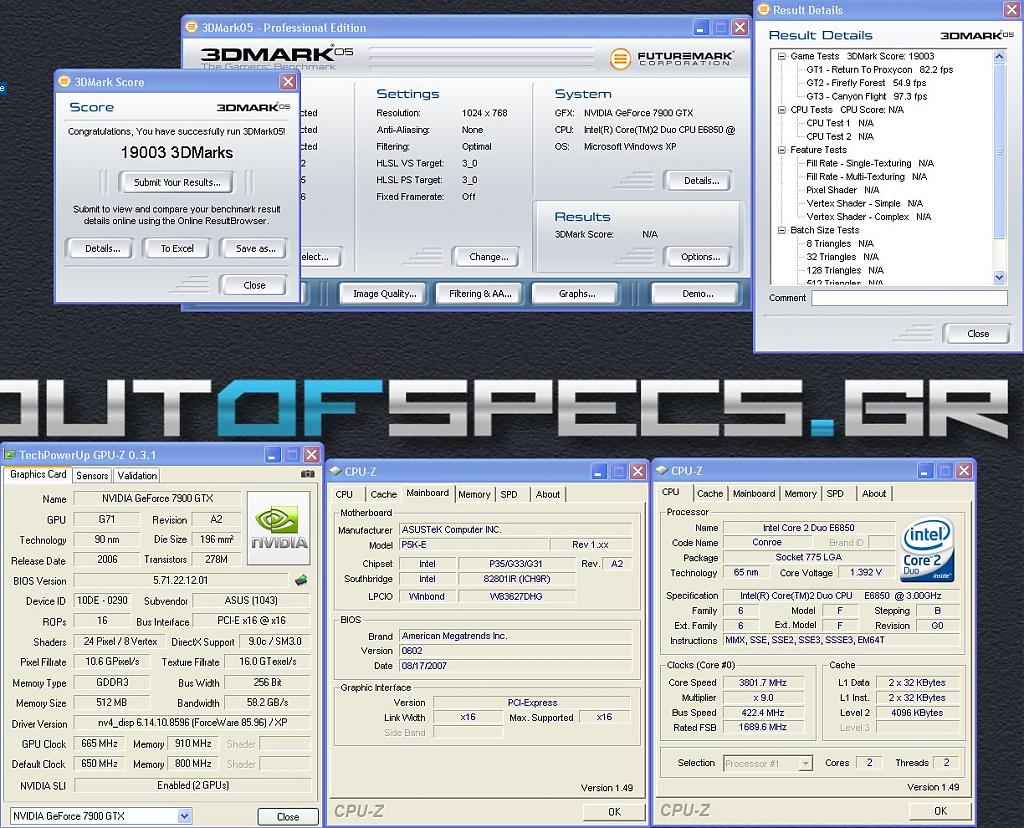The width and height of the screenshot is (1024, 828).
Task: Click the GPU-Z screenshot camera icon
Action: (308, 474)
